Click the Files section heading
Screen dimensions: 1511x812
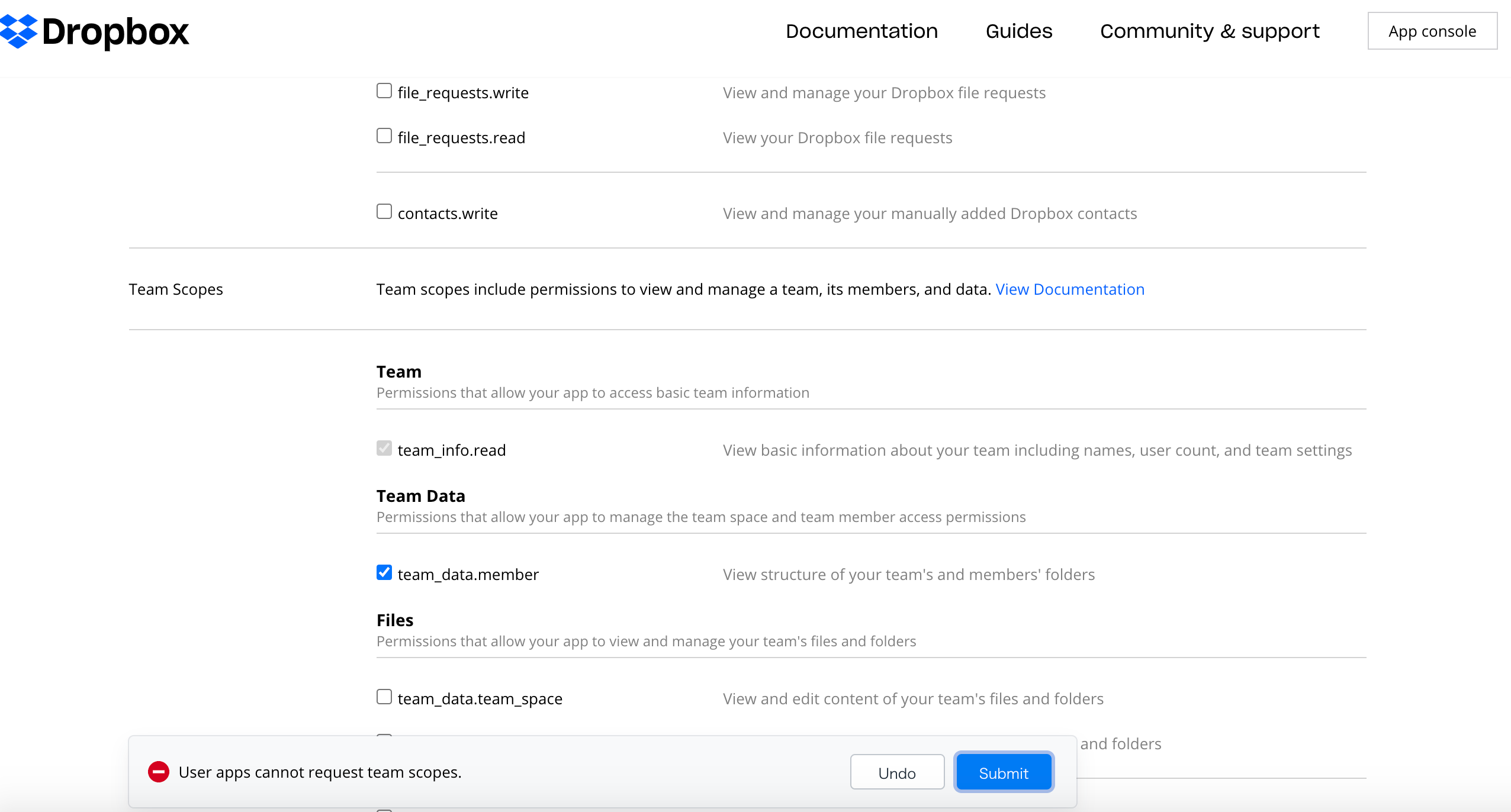coord(395,620)
